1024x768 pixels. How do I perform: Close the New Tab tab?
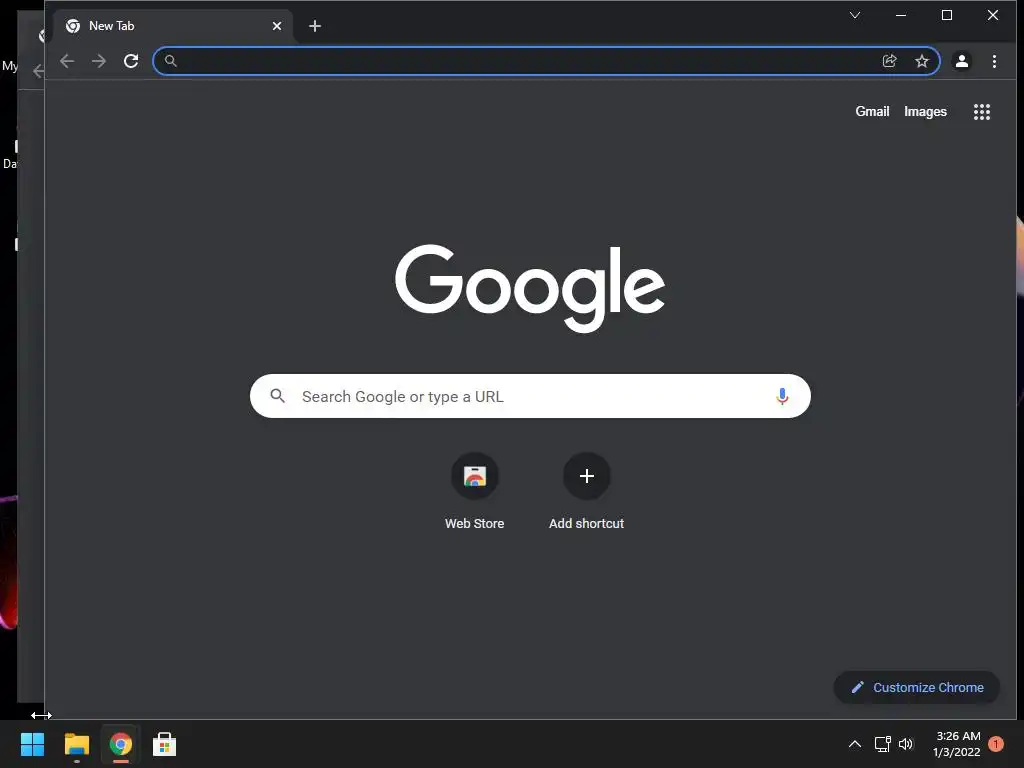pos(277,26)
